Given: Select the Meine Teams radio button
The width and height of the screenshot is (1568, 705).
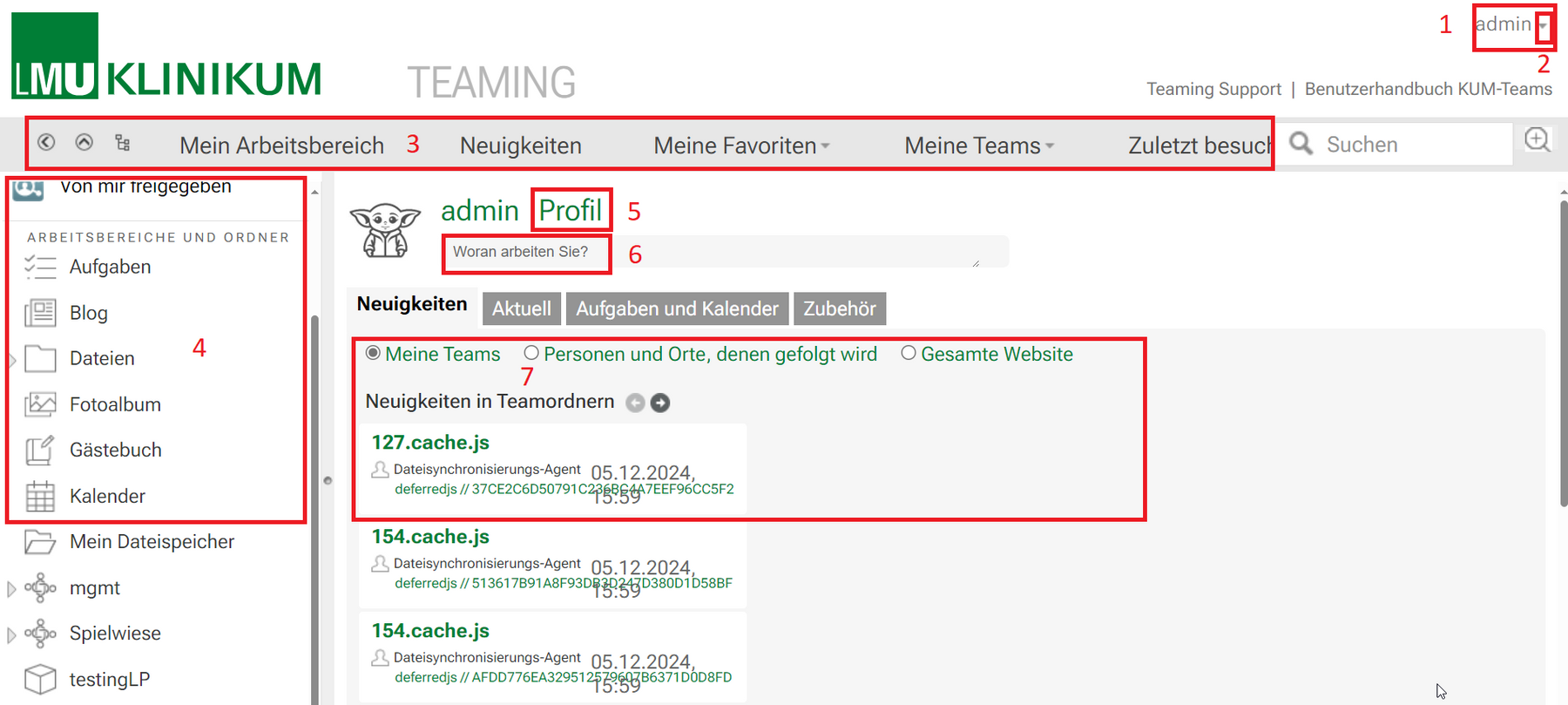Looking at the screenshot, I should click(x=373, y=353).
